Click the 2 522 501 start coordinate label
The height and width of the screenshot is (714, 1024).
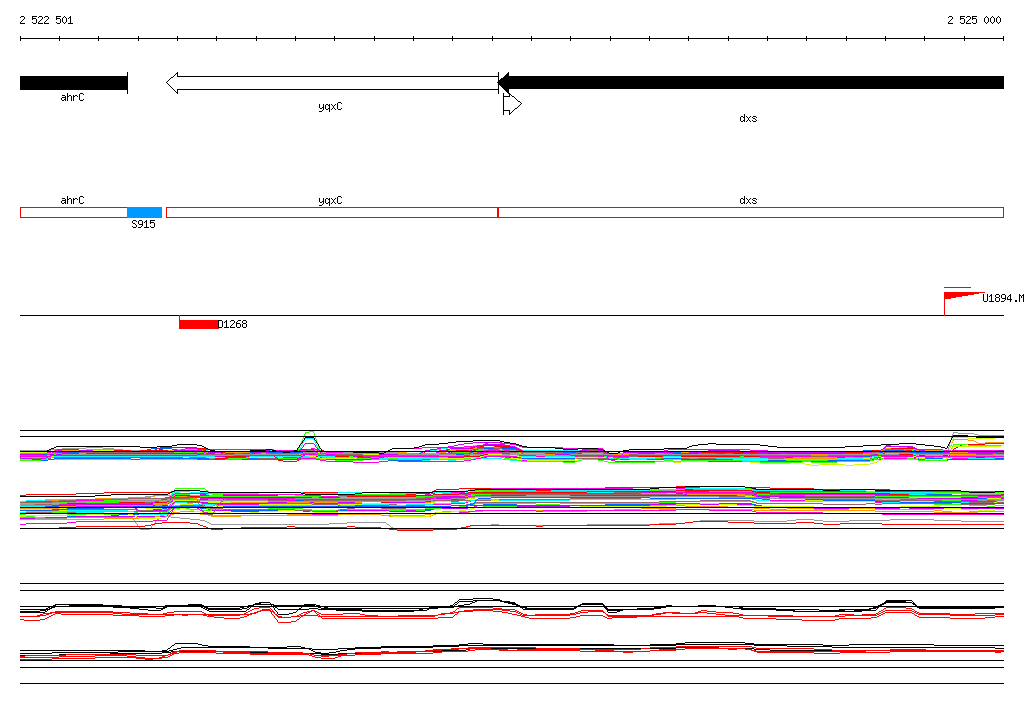(x=46, y=20)
